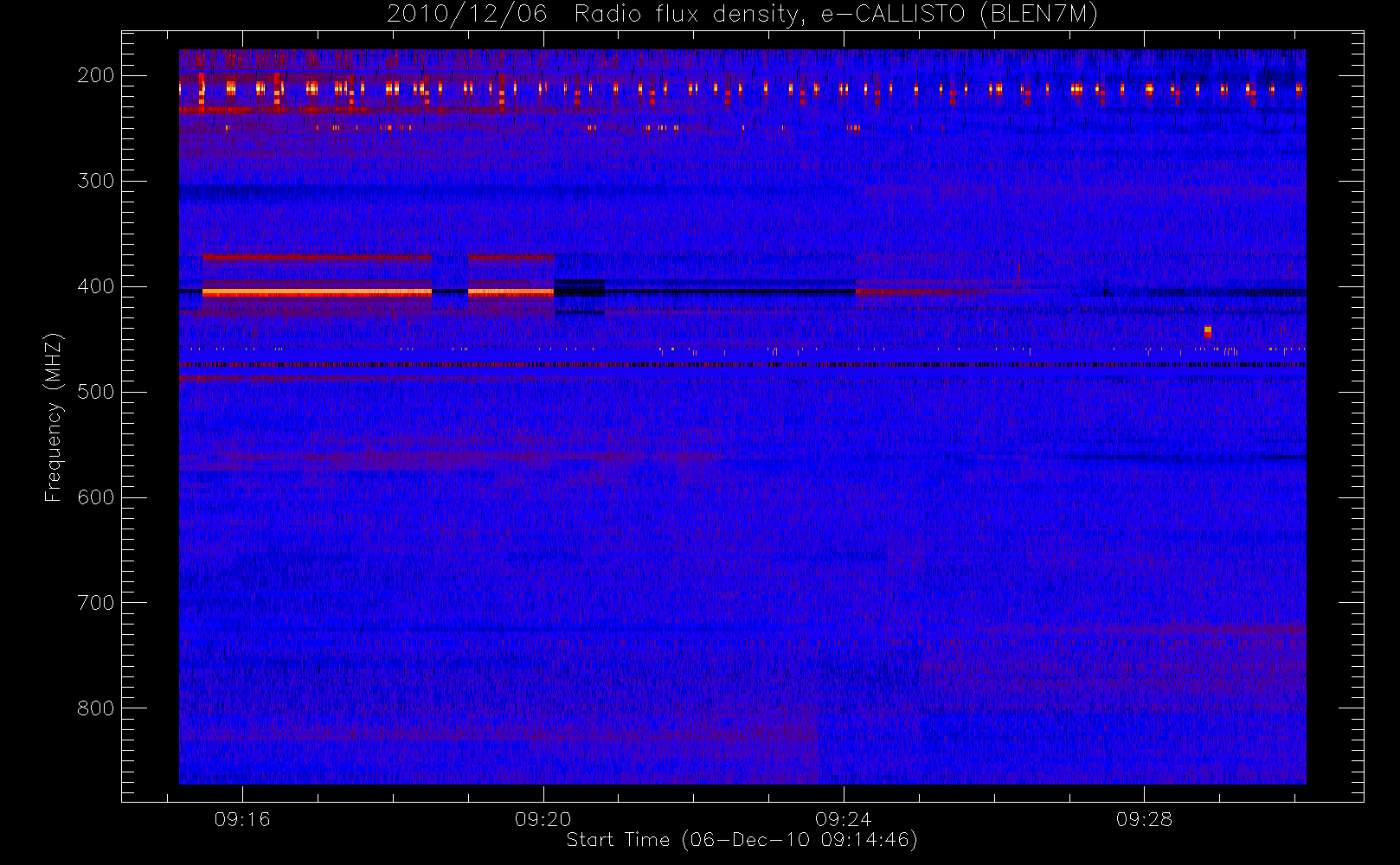Screen dimensions: 1400x865
Task: Click the small orange burst spot near 440 MHz
Action: (1208, 331)
